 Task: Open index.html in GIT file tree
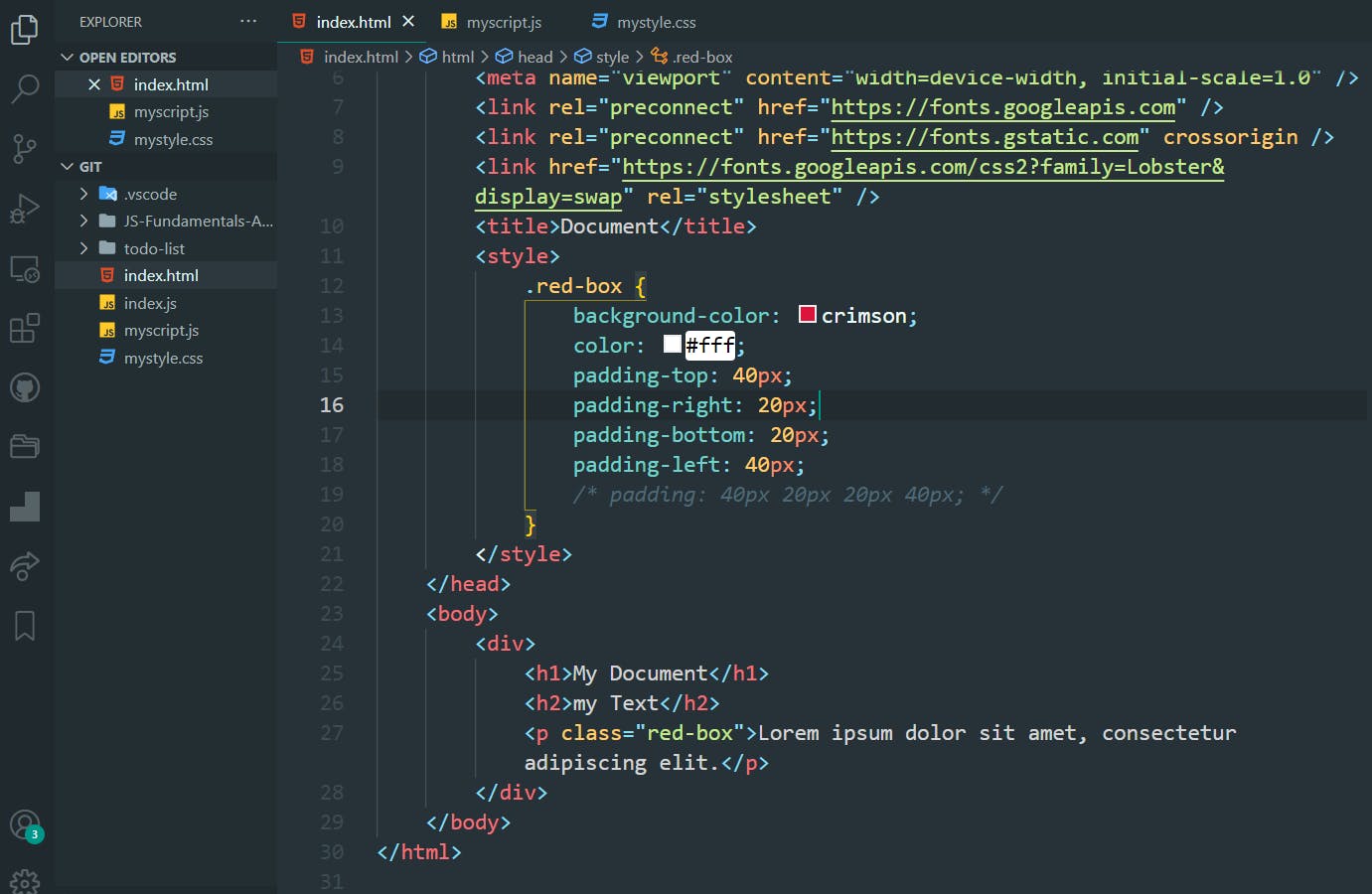coord(166,275)
